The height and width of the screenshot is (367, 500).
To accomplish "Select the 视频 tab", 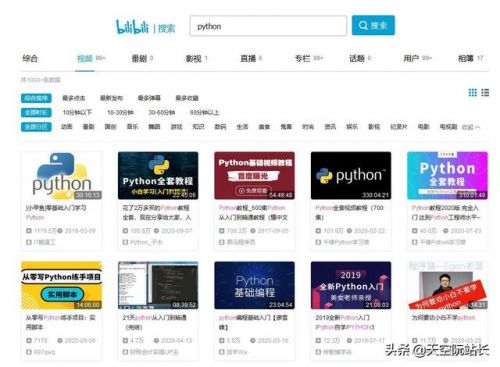I will (85, 59).
